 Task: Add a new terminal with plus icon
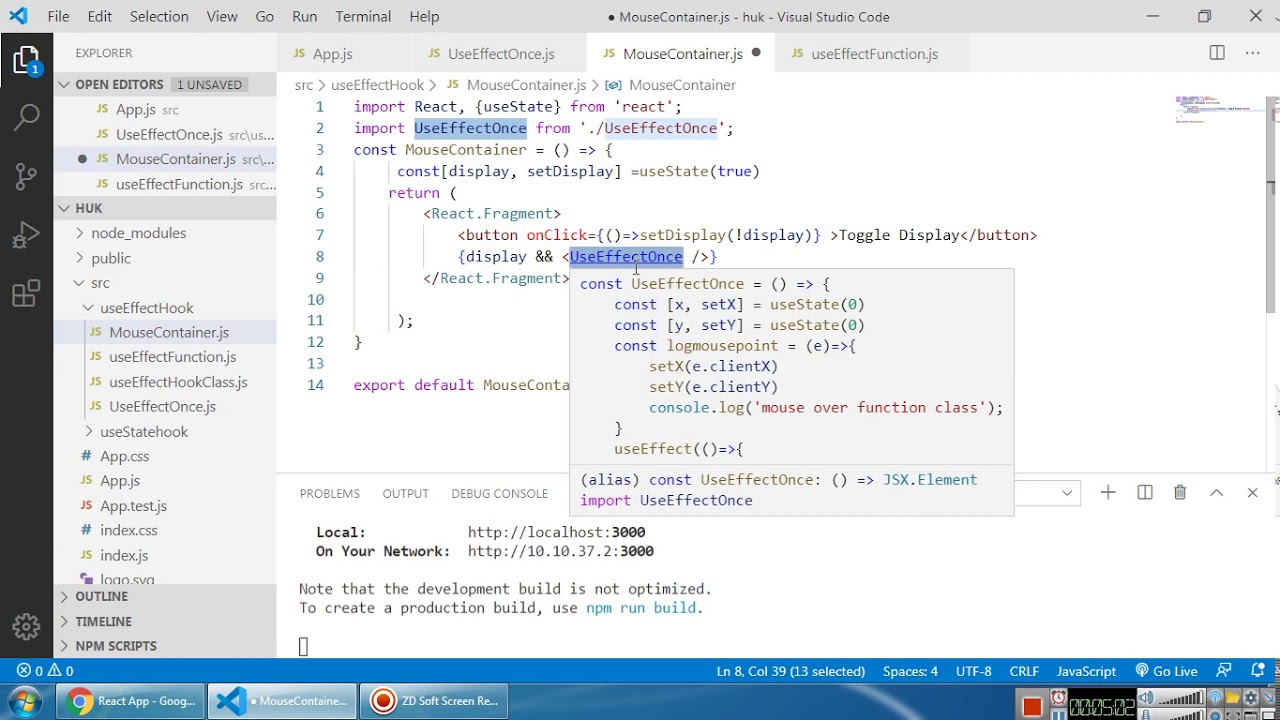coord(1108,492)
